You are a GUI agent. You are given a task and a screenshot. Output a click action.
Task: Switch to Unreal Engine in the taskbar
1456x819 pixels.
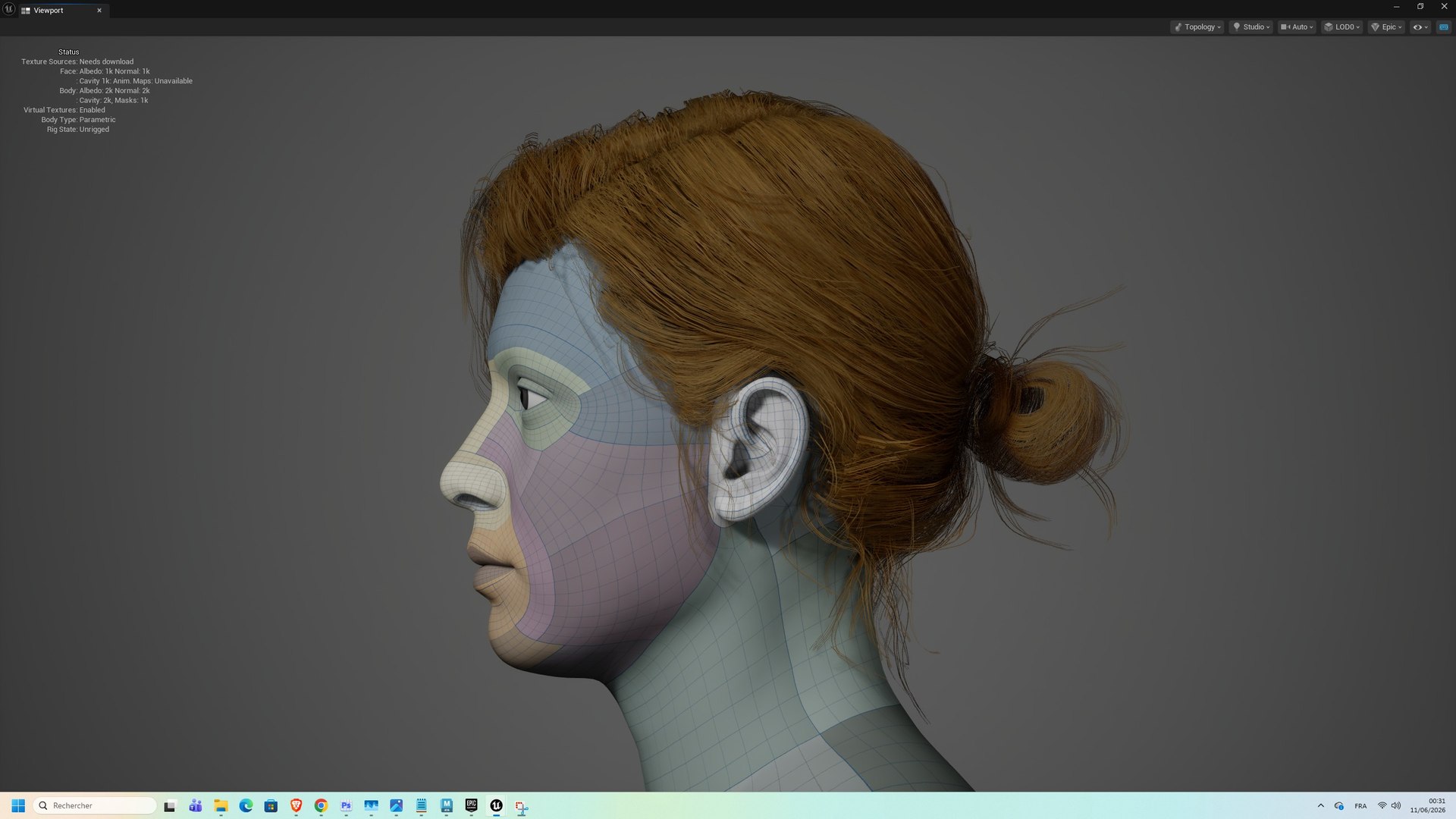click(x=496, y=805)
